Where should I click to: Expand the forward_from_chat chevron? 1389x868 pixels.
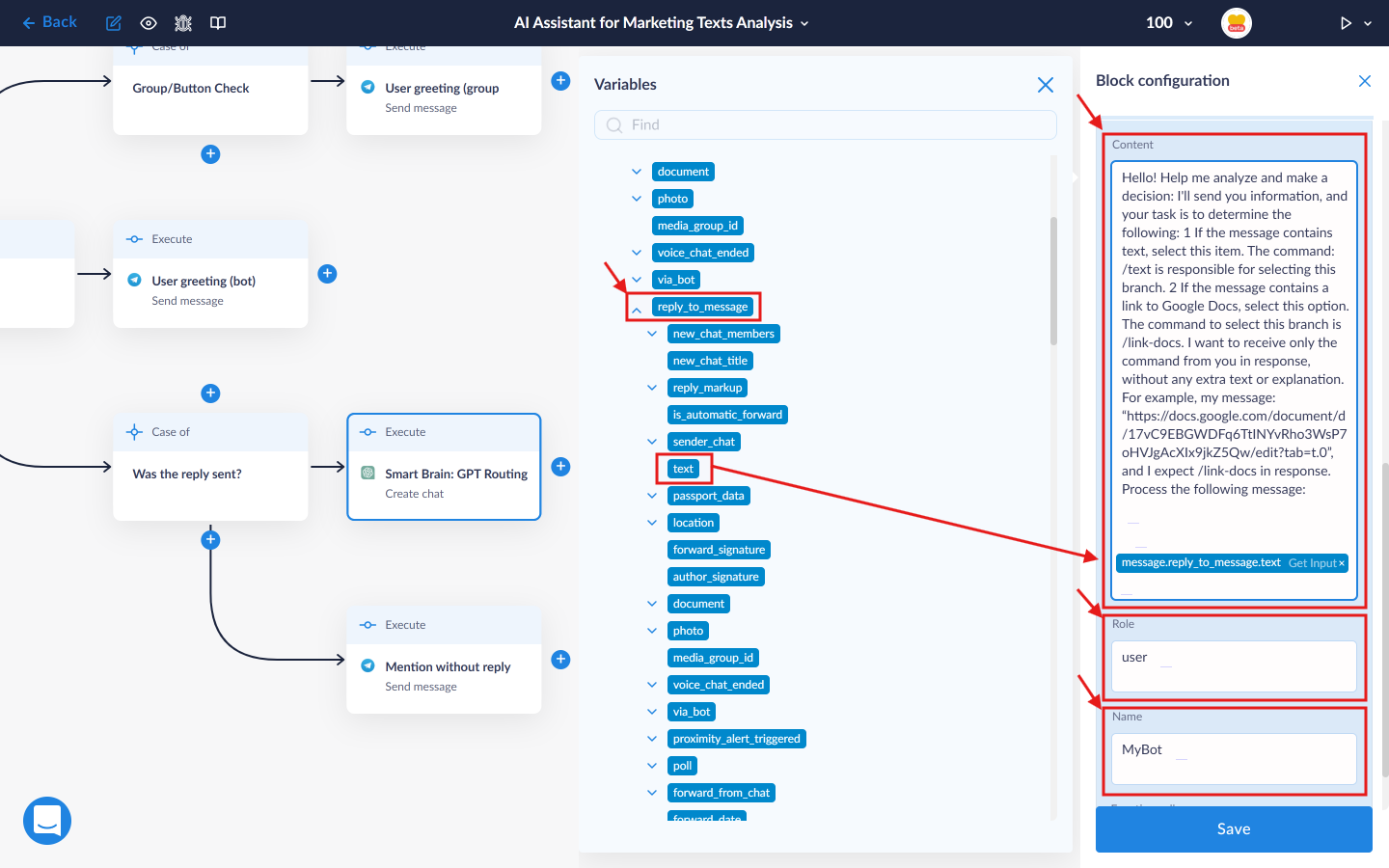(652, 793)
